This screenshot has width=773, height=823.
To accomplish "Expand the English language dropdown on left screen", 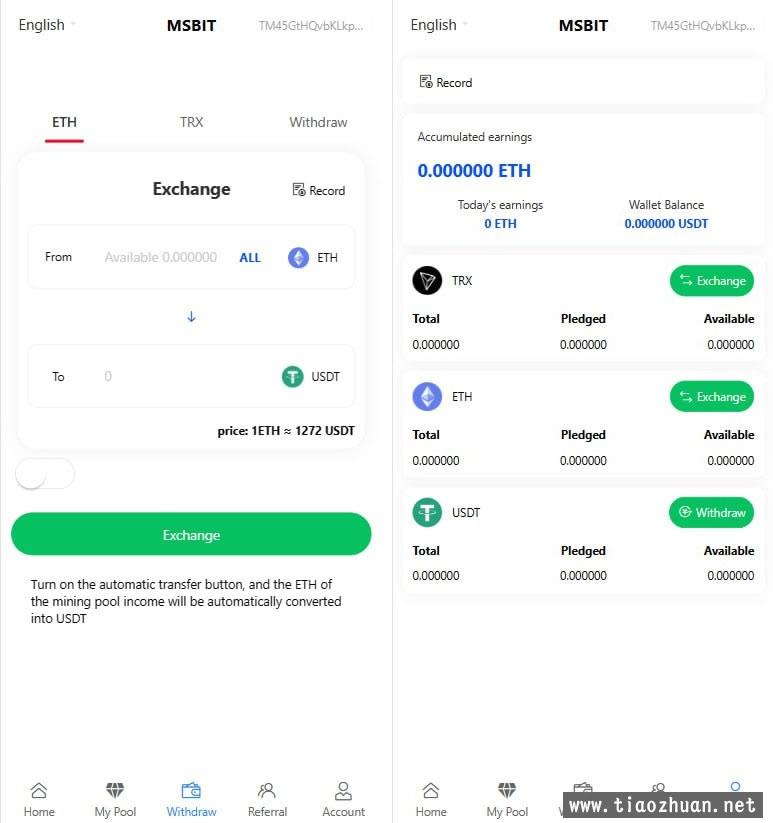I will pyautogui.click(x=47, y=25).
